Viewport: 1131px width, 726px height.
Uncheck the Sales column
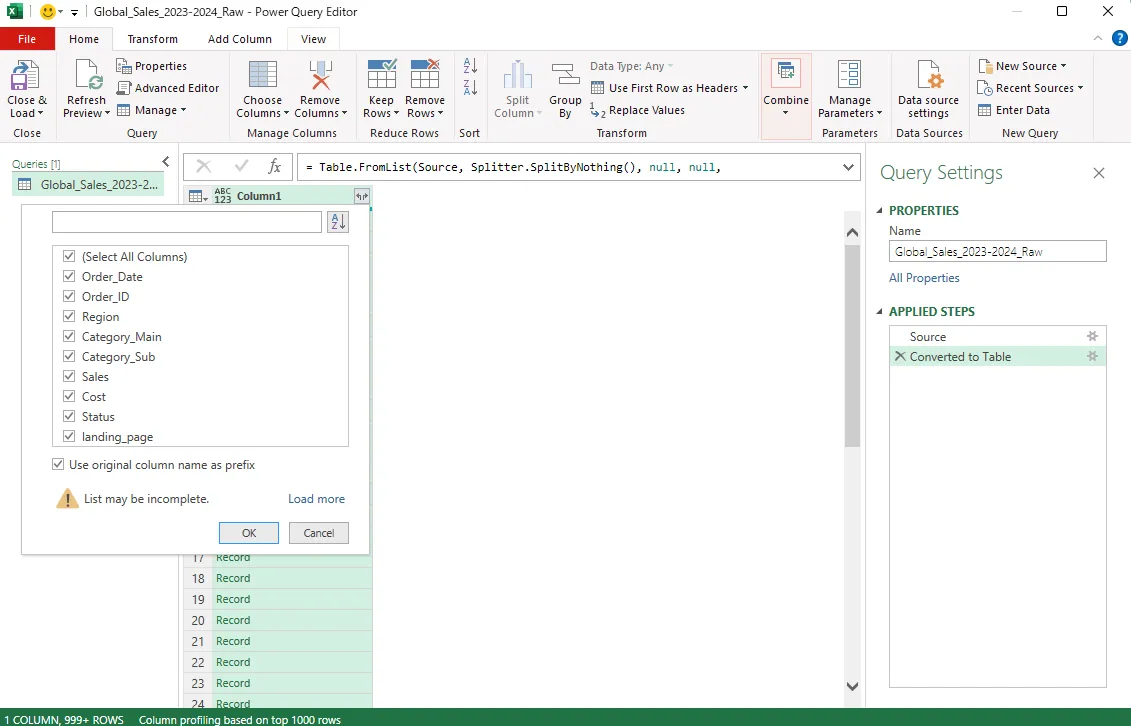click(69, 376)
